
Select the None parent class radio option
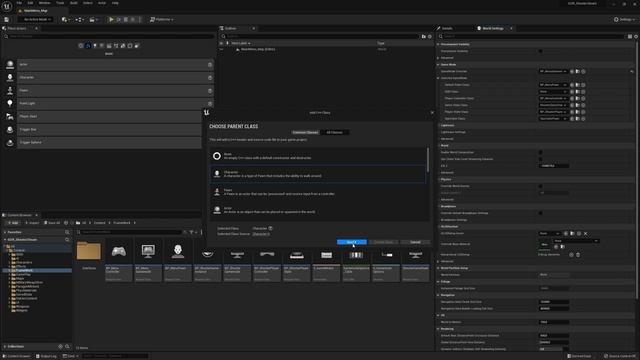(x=318, y=156)
